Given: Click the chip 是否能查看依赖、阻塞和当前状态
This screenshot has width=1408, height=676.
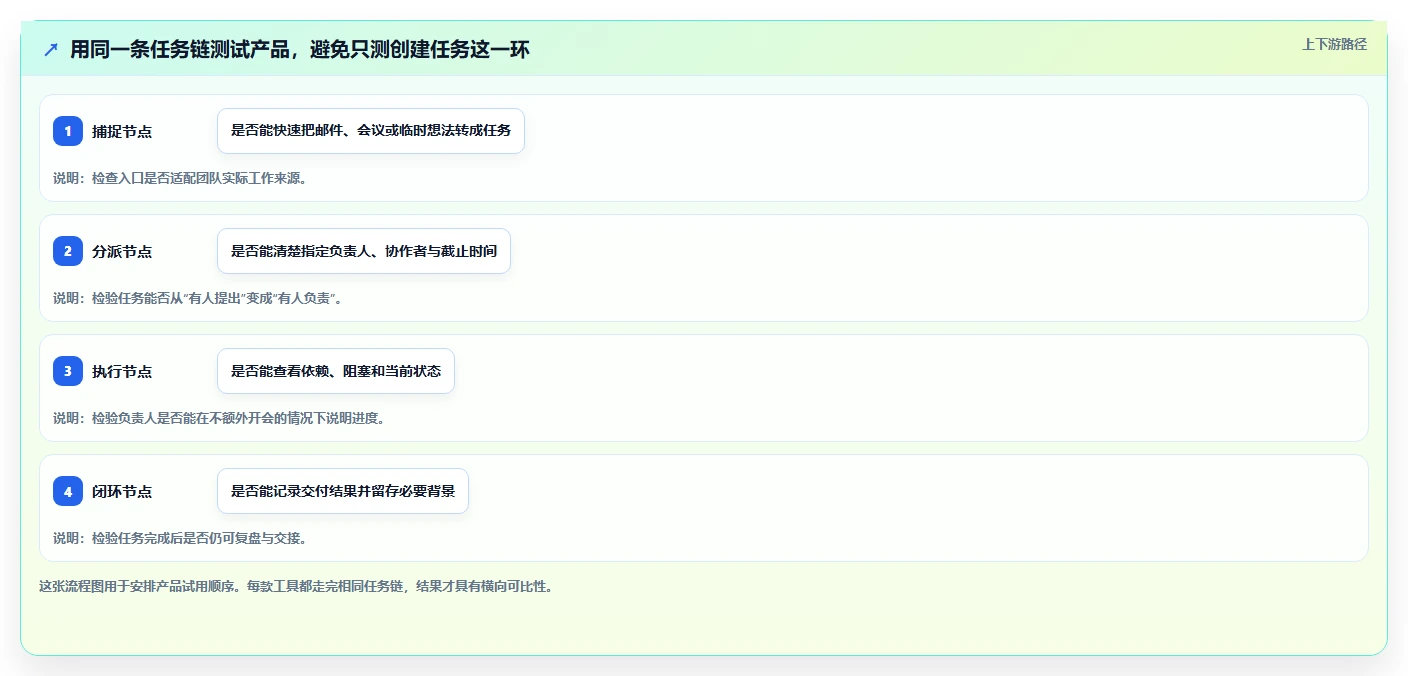Looking at the screenshot, I should coord(336,371).
